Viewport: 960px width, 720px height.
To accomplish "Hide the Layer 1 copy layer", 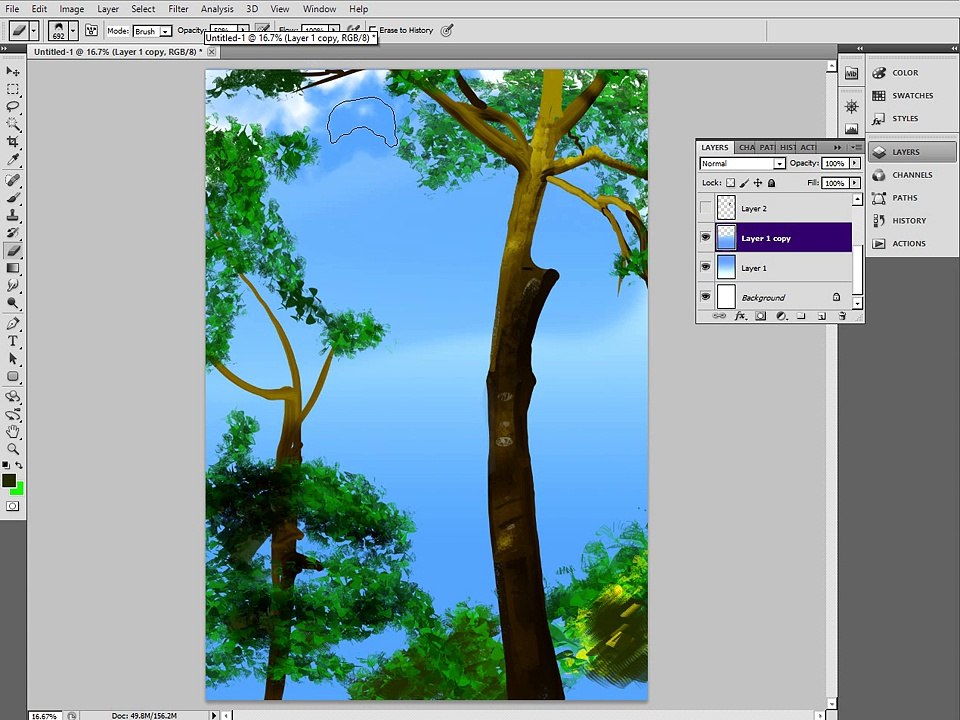I will click(705, 238).
